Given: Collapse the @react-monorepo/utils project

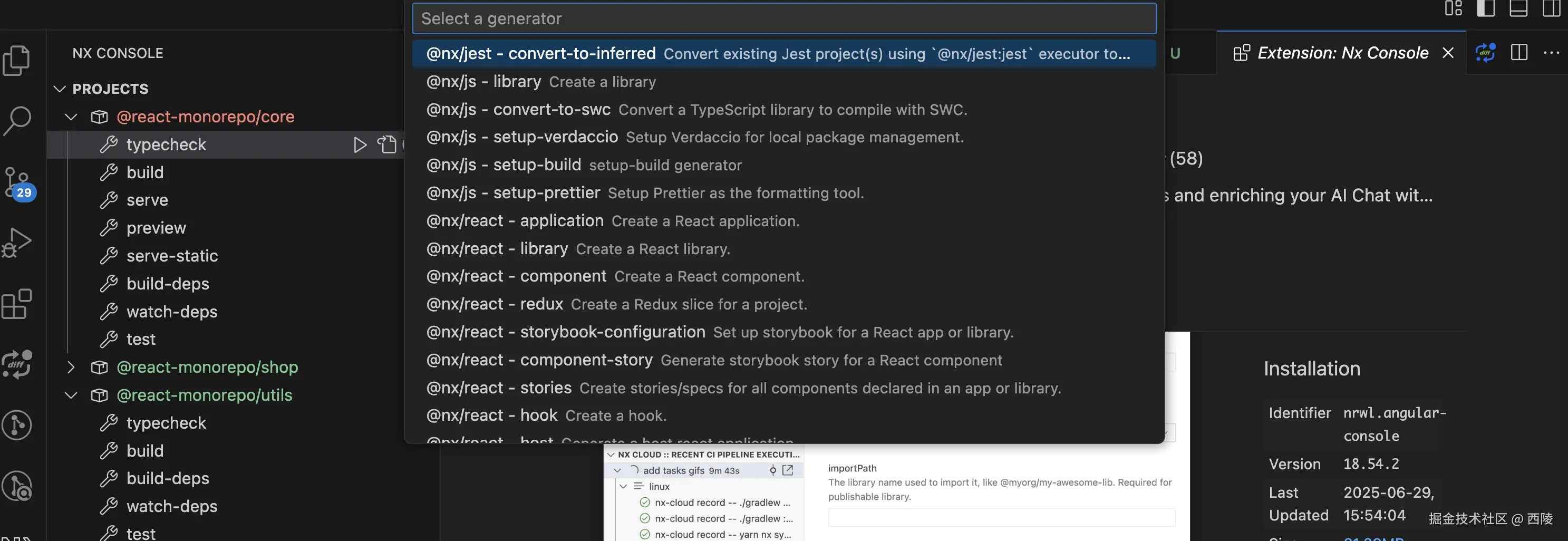Looking at the screenshot, I should tap(71, 395).
